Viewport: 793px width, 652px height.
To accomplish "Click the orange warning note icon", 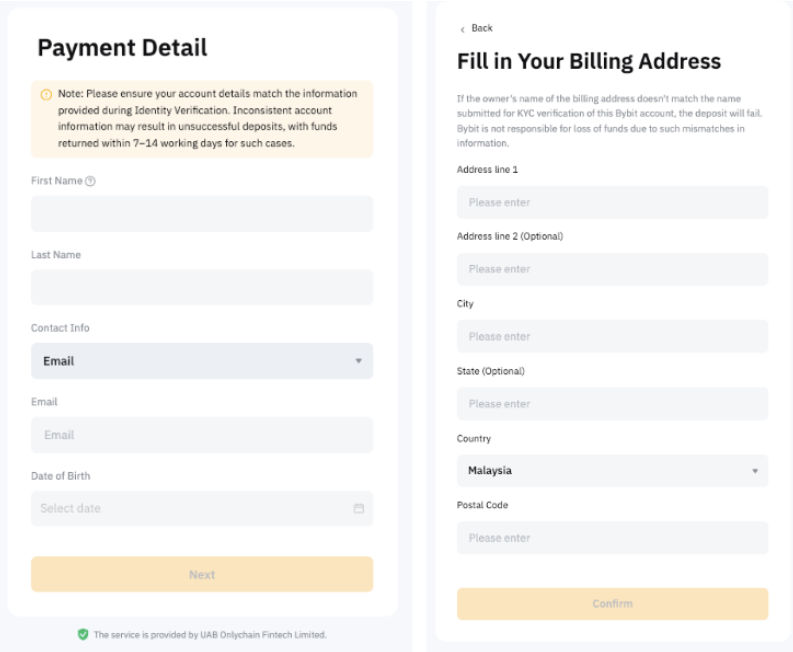I will [45, 95].
